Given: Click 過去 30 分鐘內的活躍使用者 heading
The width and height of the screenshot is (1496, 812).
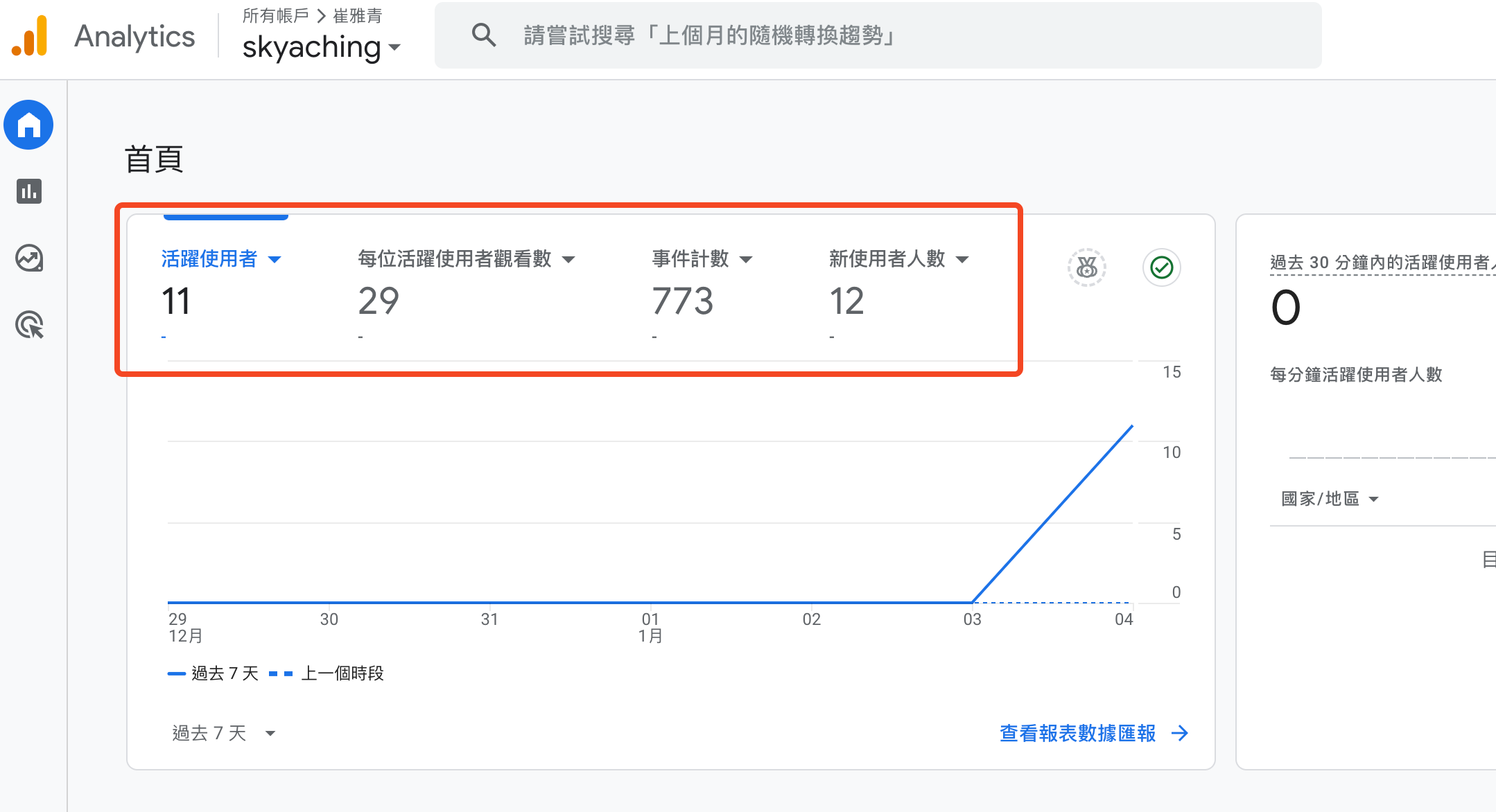Looking at the screenshot, I should pos(1382,263).
